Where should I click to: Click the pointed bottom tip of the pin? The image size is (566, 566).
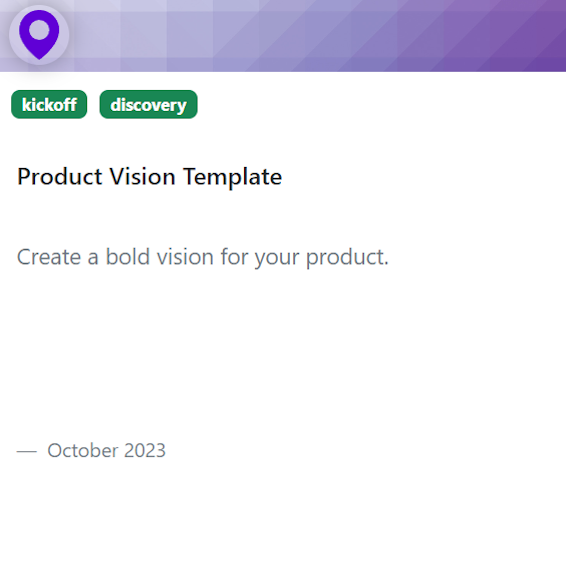click(x=39, y=56)
